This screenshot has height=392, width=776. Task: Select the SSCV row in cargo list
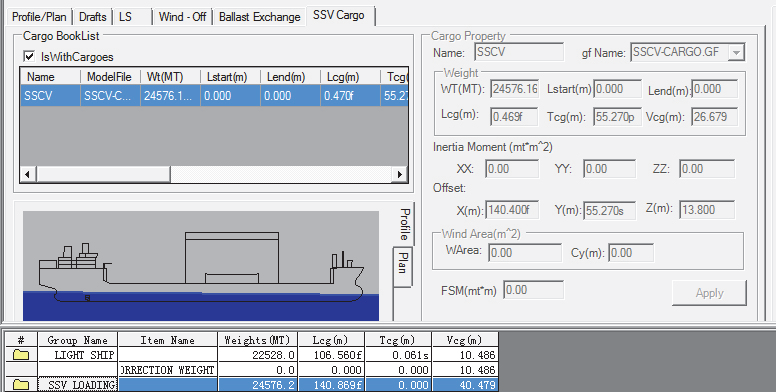[214, 96]
